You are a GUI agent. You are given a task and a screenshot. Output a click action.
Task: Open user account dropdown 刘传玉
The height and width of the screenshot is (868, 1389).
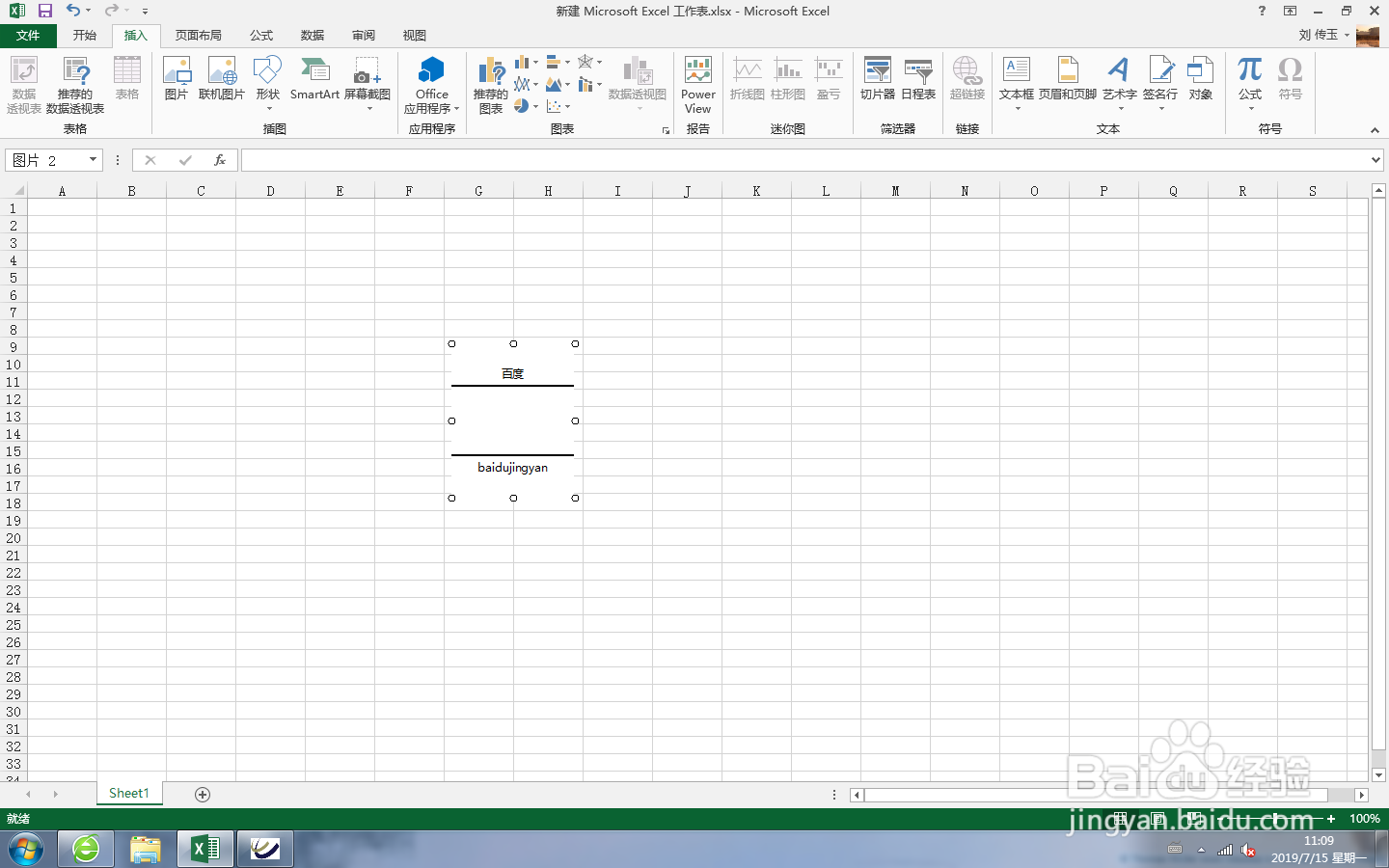1323,35
